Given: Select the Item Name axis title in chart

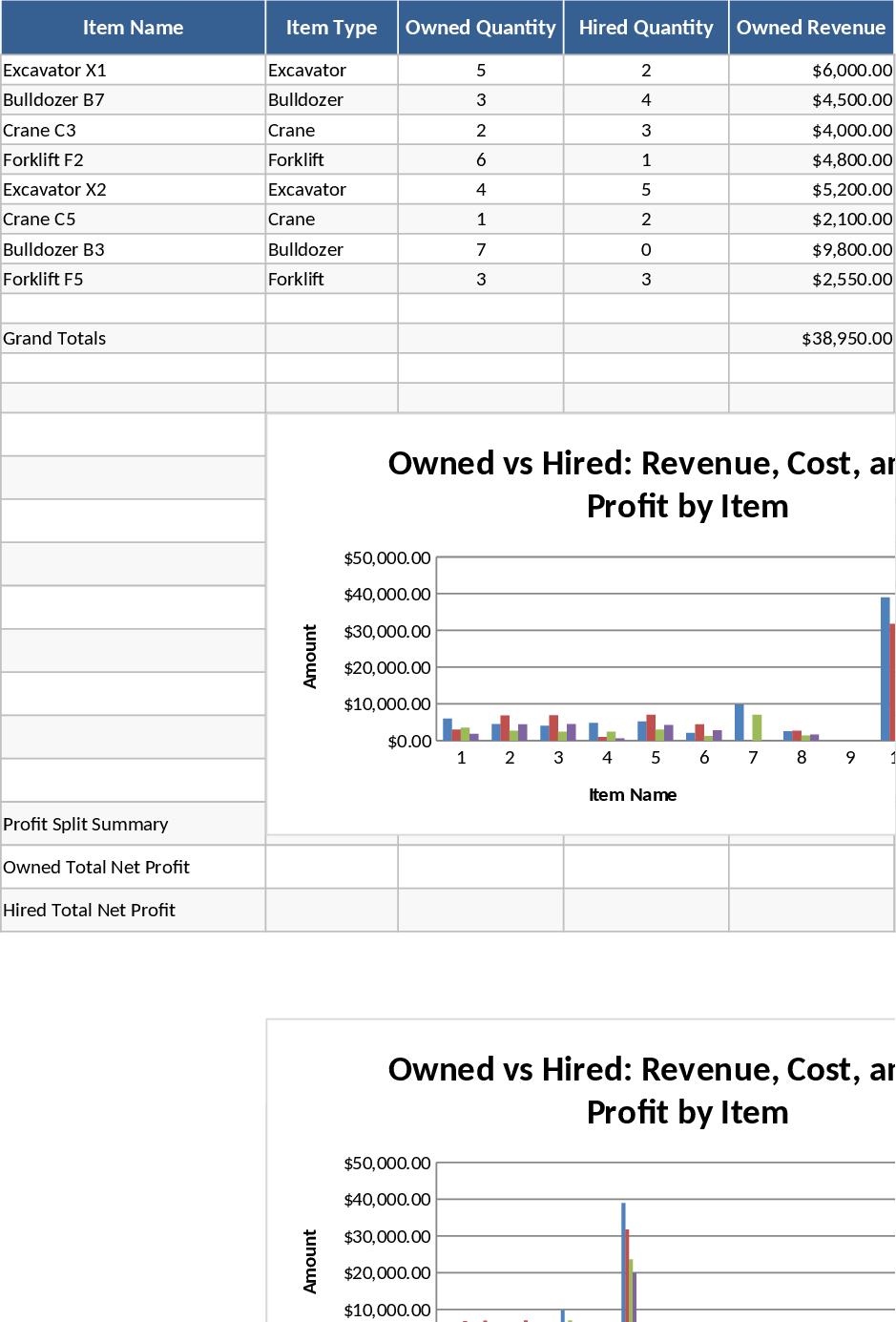Looking at the screenshot, I should (632, 795).
